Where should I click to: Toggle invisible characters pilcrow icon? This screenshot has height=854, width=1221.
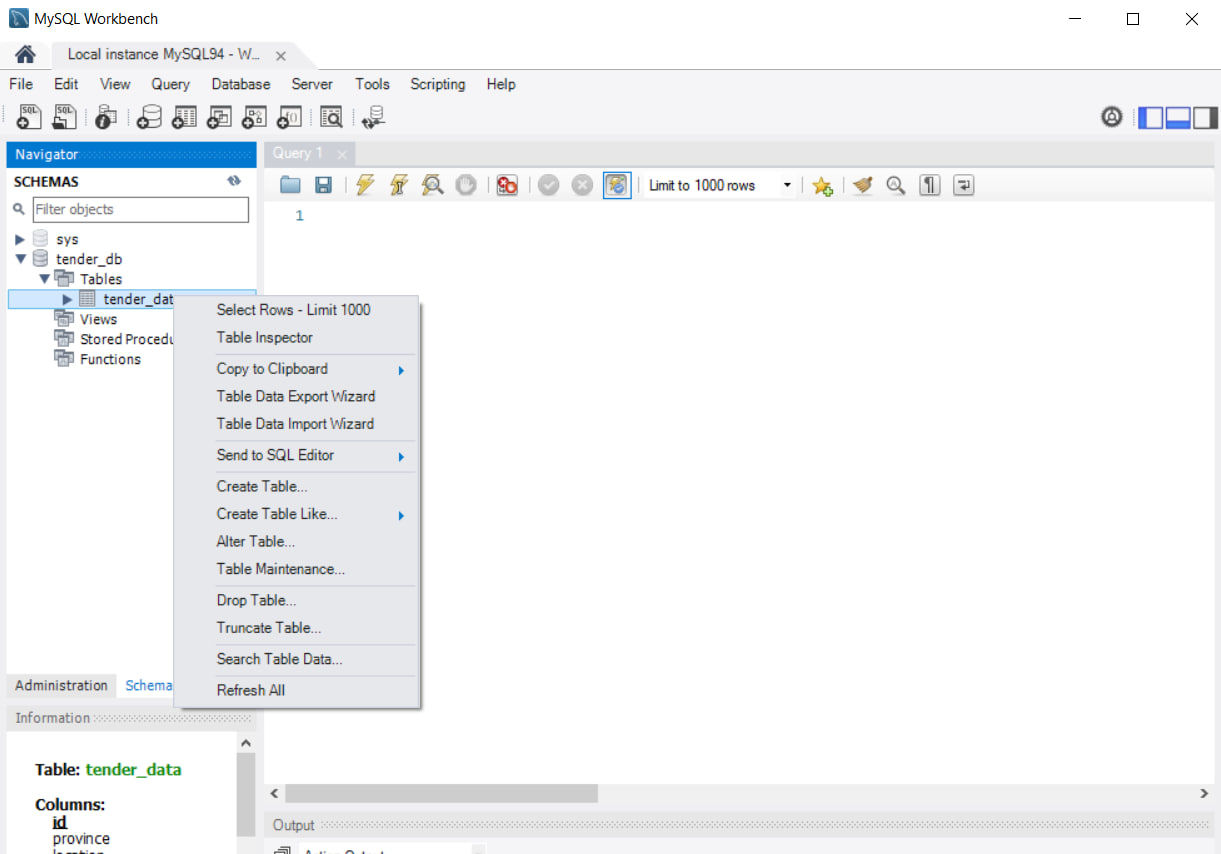pyautogui.click(x=930, y=185)
